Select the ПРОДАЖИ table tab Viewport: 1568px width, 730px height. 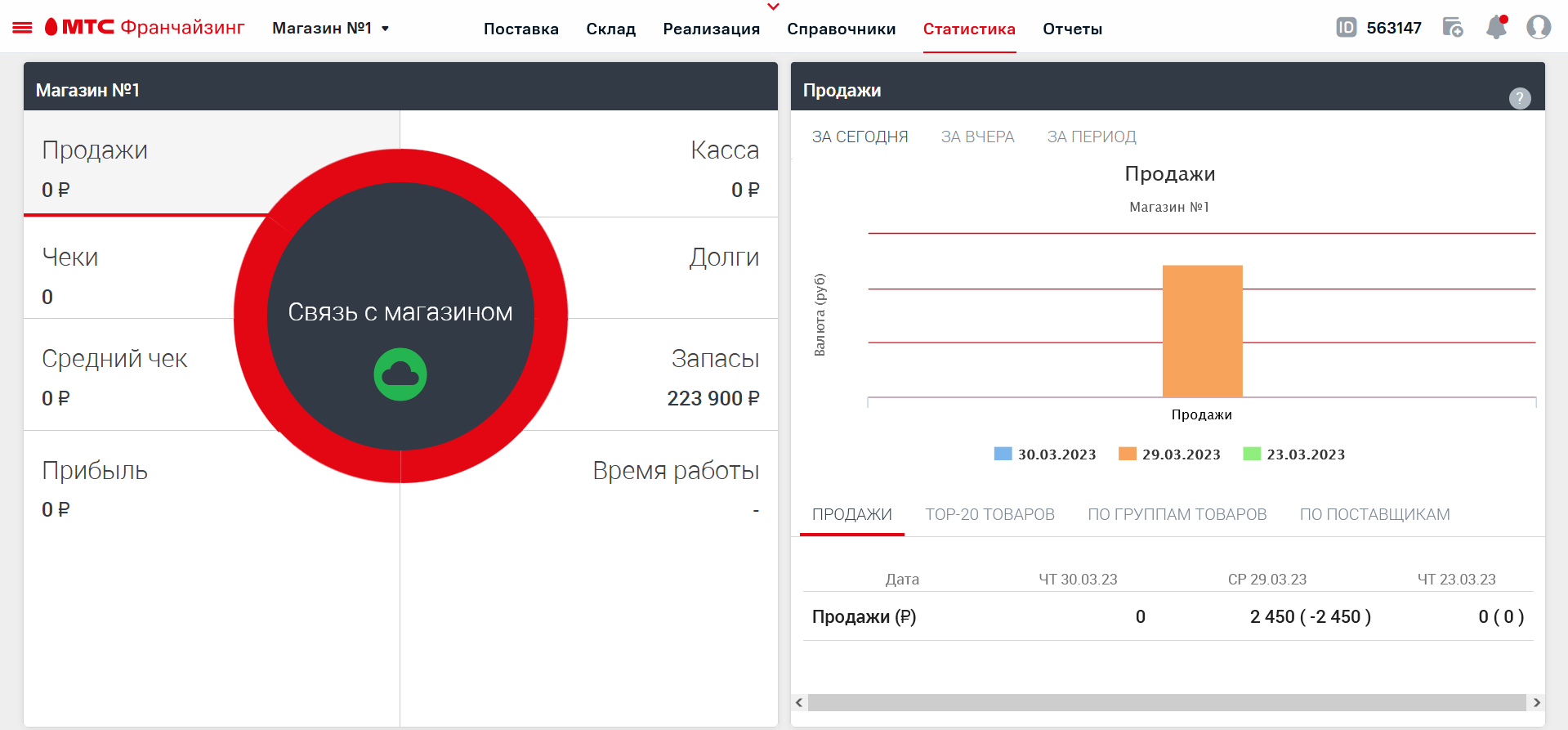[852, 514]
